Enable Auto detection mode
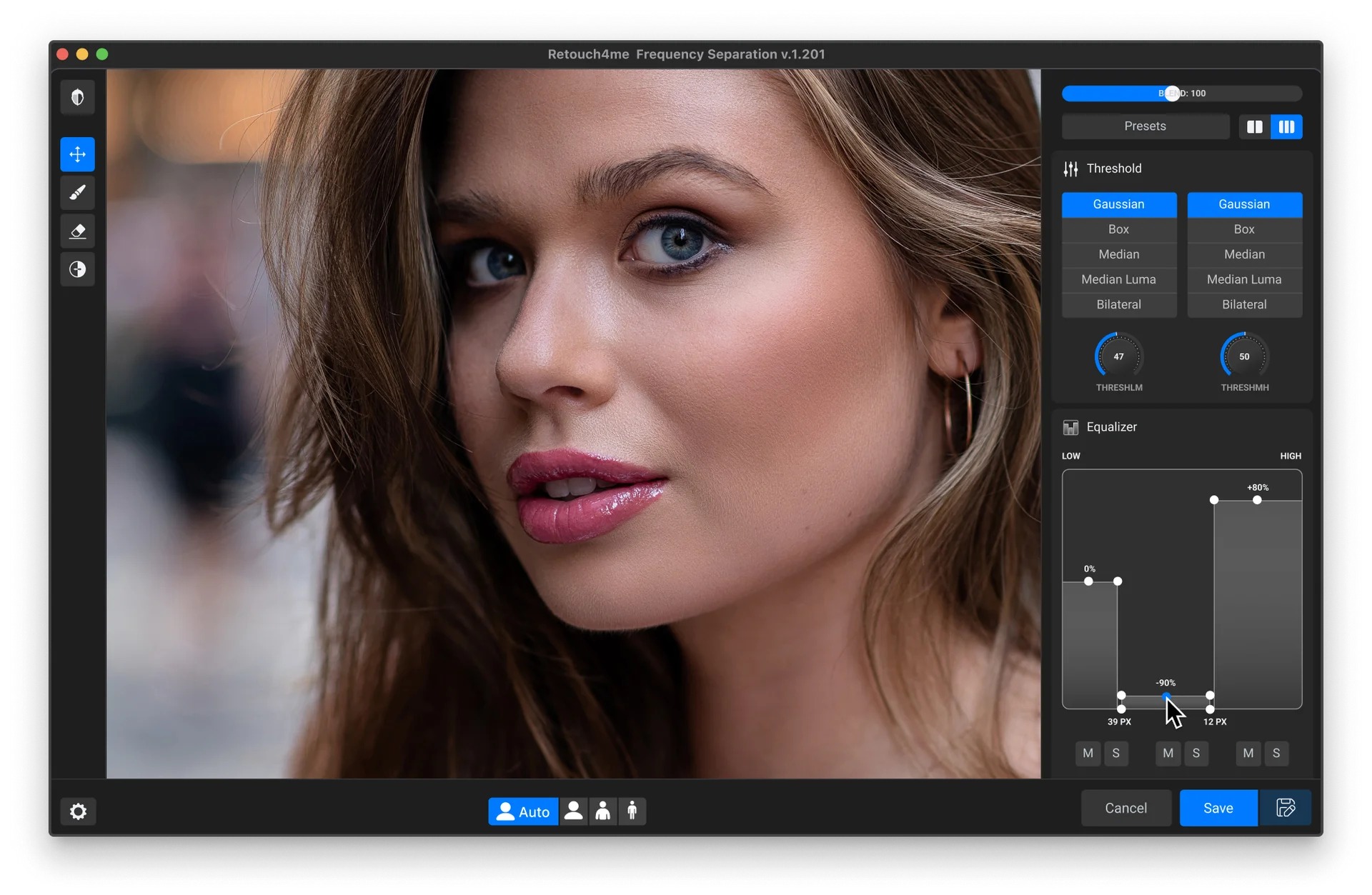The width and height of the screenshot is (1372, 895). click(x=523, y=811)
